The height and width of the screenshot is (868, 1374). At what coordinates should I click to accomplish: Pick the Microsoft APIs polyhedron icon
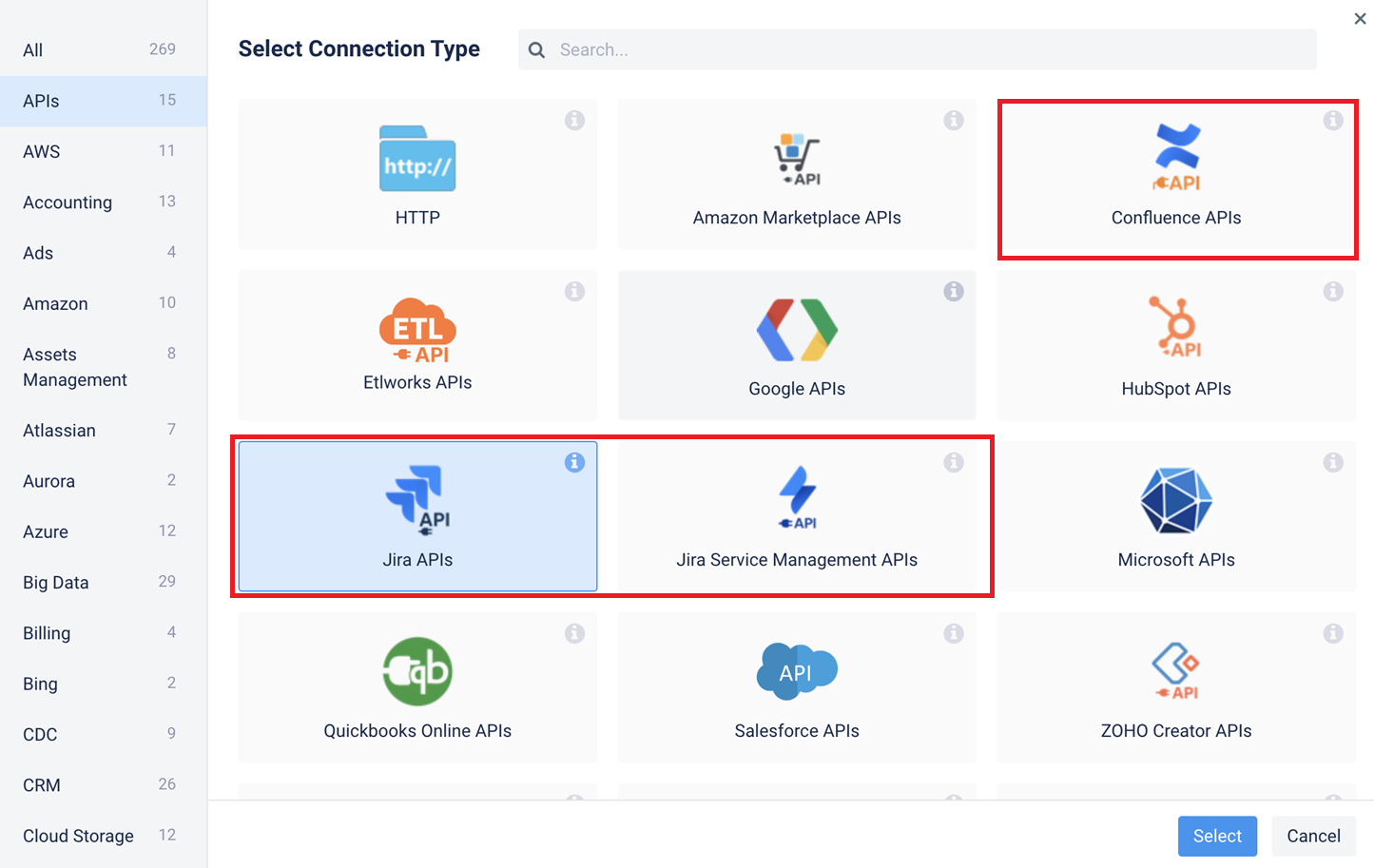(1176, 500)
